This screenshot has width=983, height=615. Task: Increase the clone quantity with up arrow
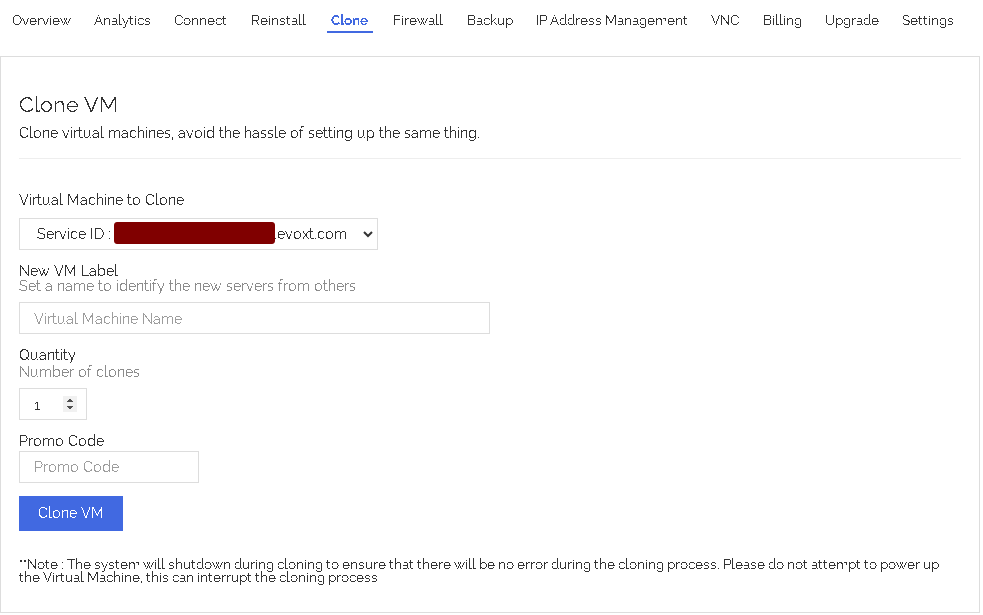coord(70,400)
